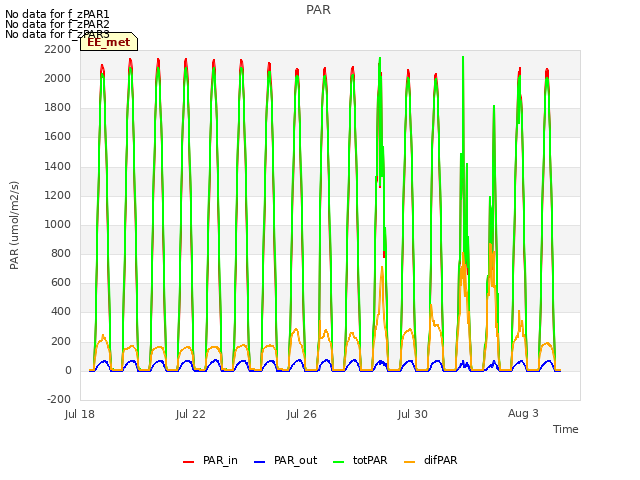
Task: Click the orange difPAR legend color marker
Action: click(x=409, y=462)
